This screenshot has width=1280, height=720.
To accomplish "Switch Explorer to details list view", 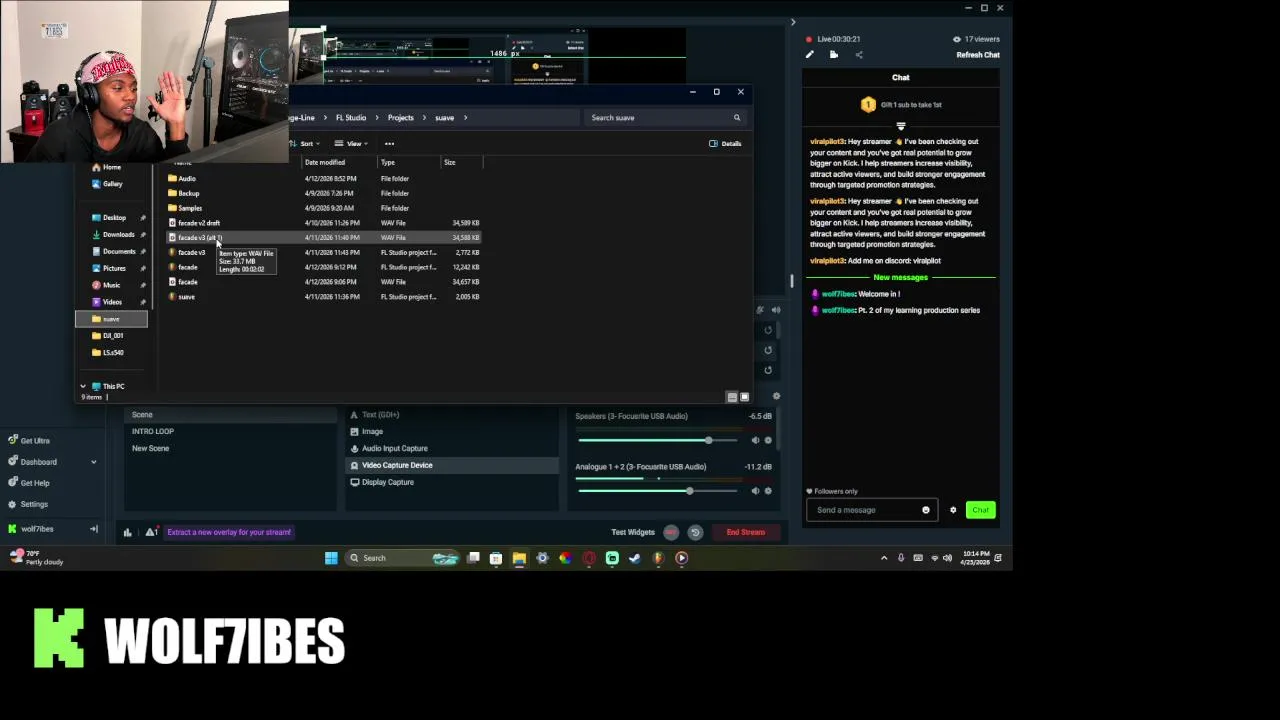I will pos(732,397).
